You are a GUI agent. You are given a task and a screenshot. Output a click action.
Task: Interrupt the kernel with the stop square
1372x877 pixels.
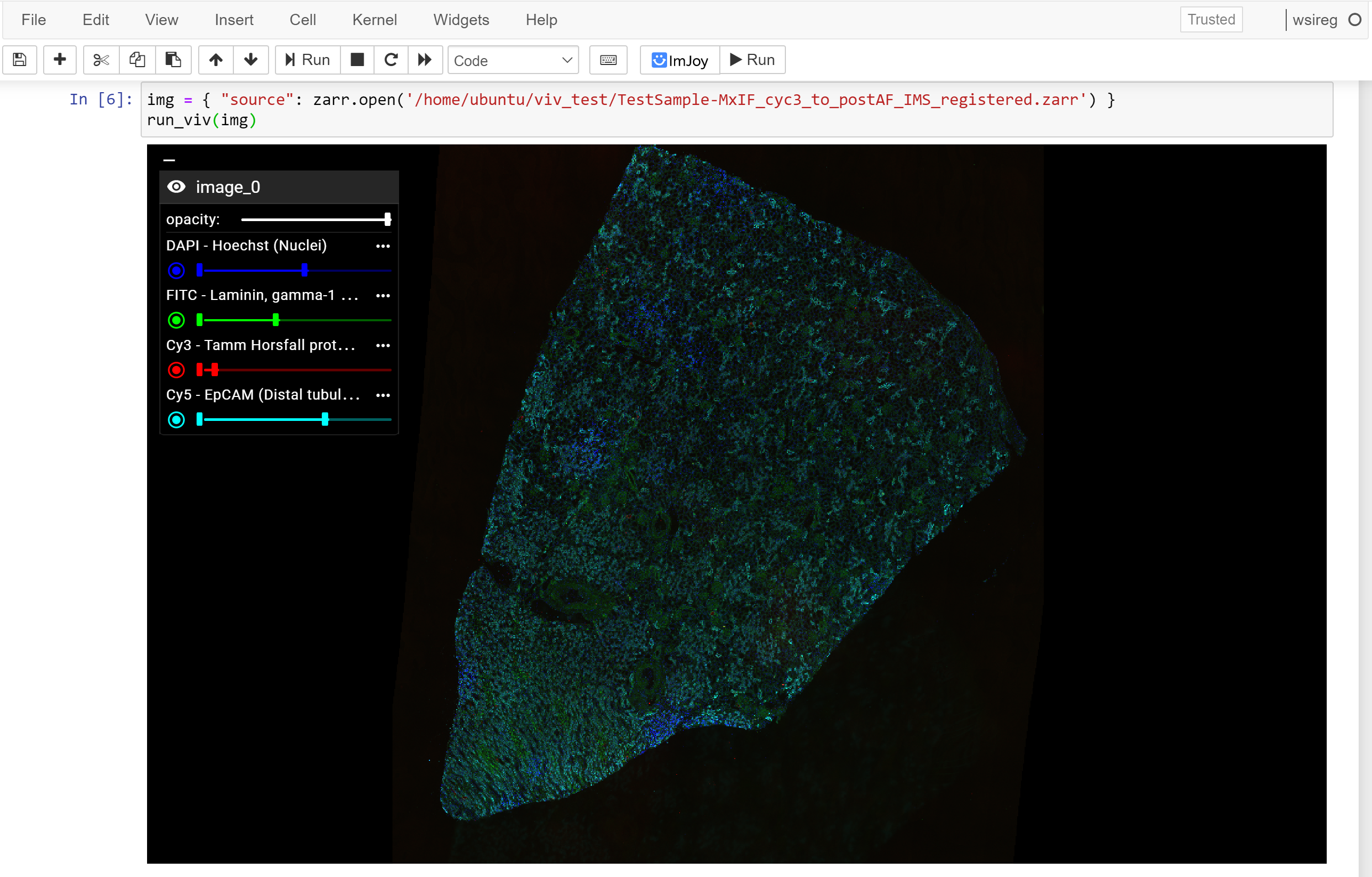pos(356,60)
